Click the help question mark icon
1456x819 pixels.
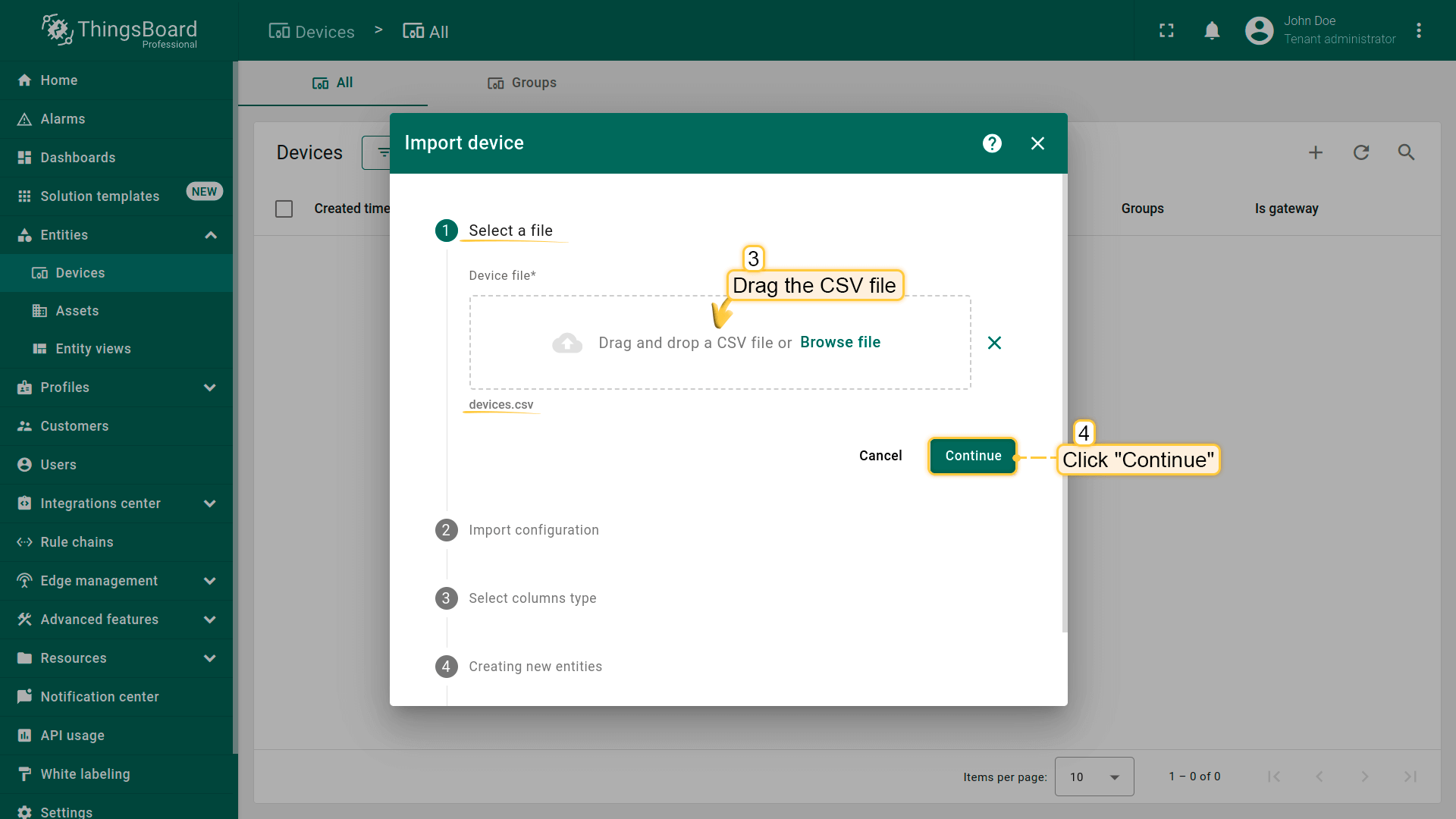pos(992,143)
